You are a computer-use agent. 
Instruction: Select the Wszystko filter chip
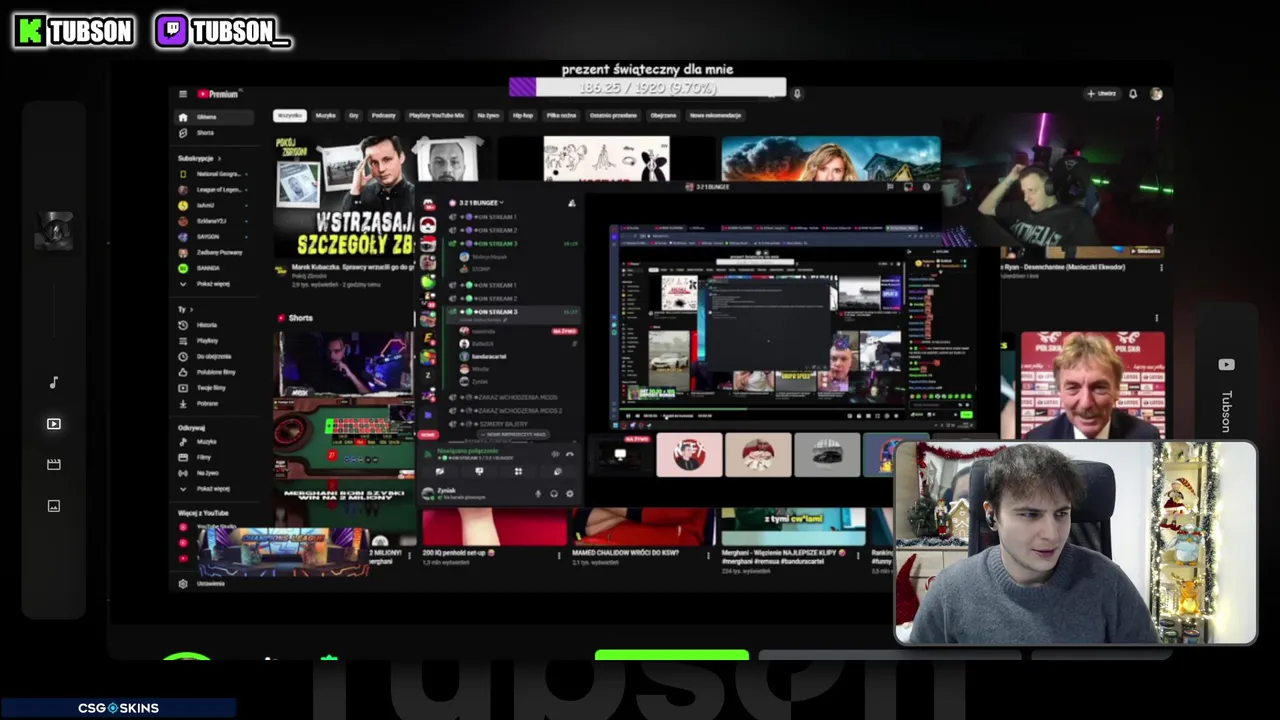pyautogui.click(x=290, y=115)
